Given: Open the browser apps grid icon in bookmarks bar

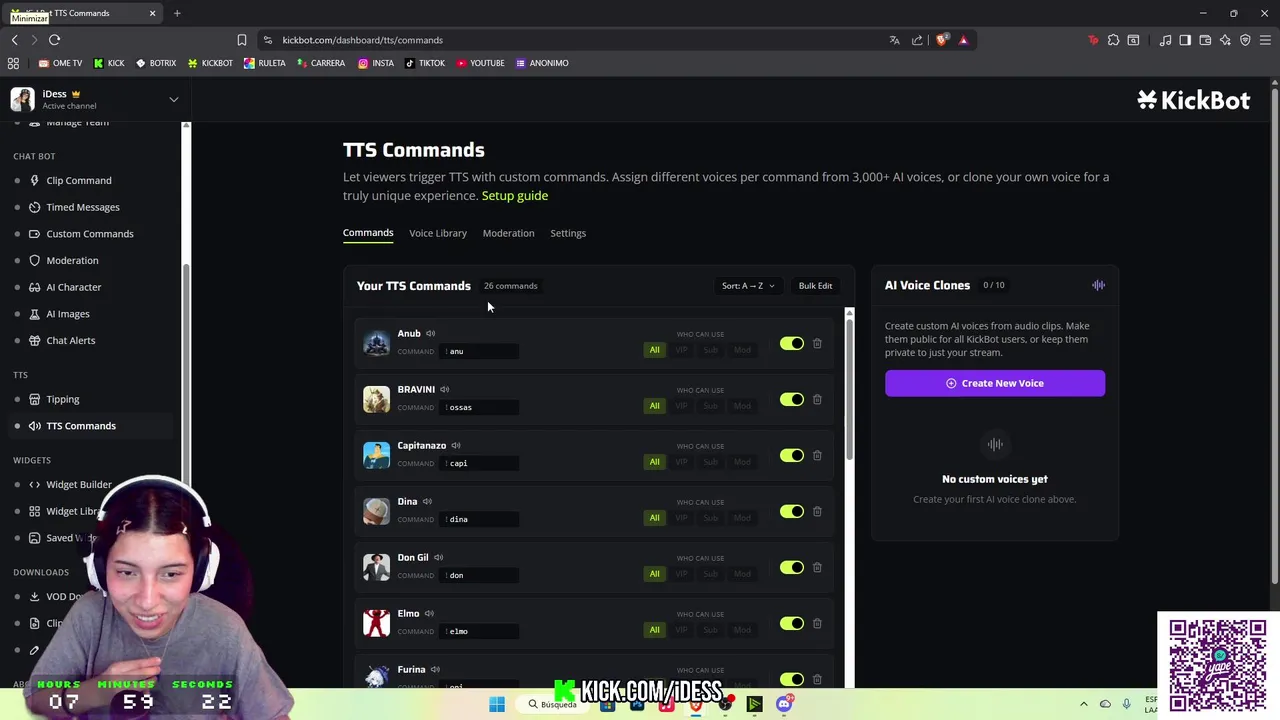Looking at the screenshot, I should point(13,63).
